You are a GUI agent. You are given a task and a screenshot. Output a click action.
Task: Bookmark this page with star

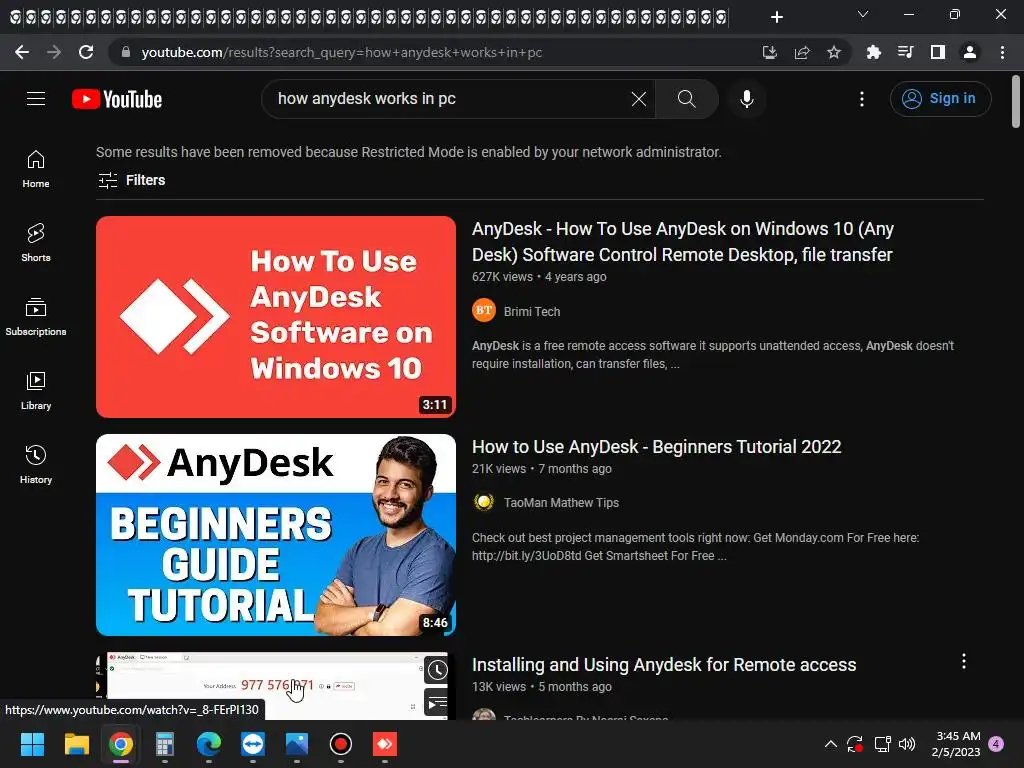834,52
